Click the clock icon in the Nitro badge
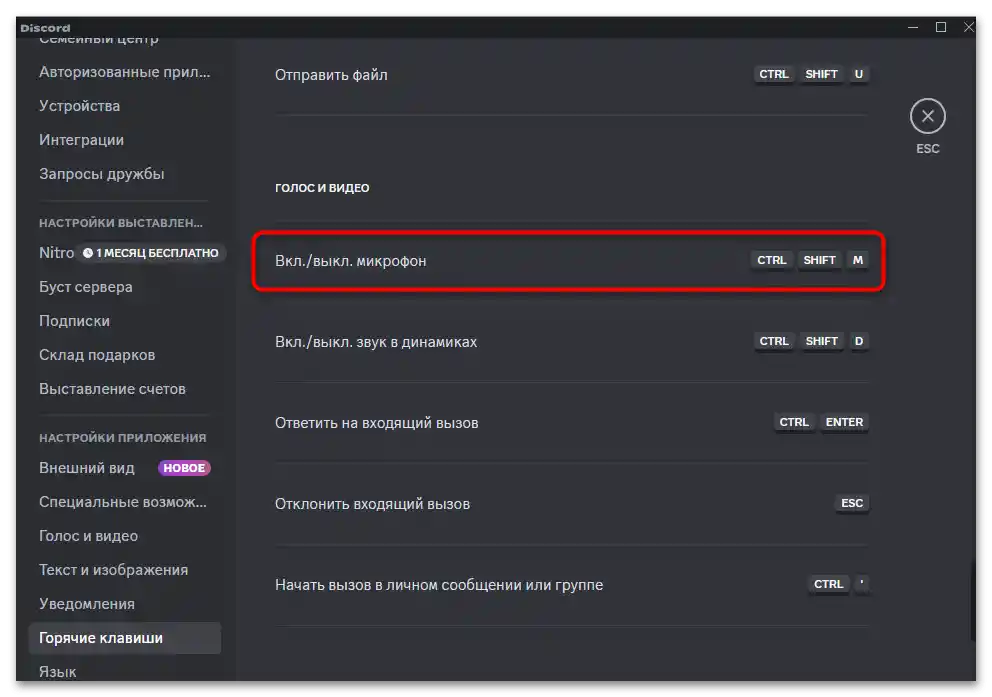Image resolution: width=992 pixels, height=697 pixels. (x=88, y=253)
